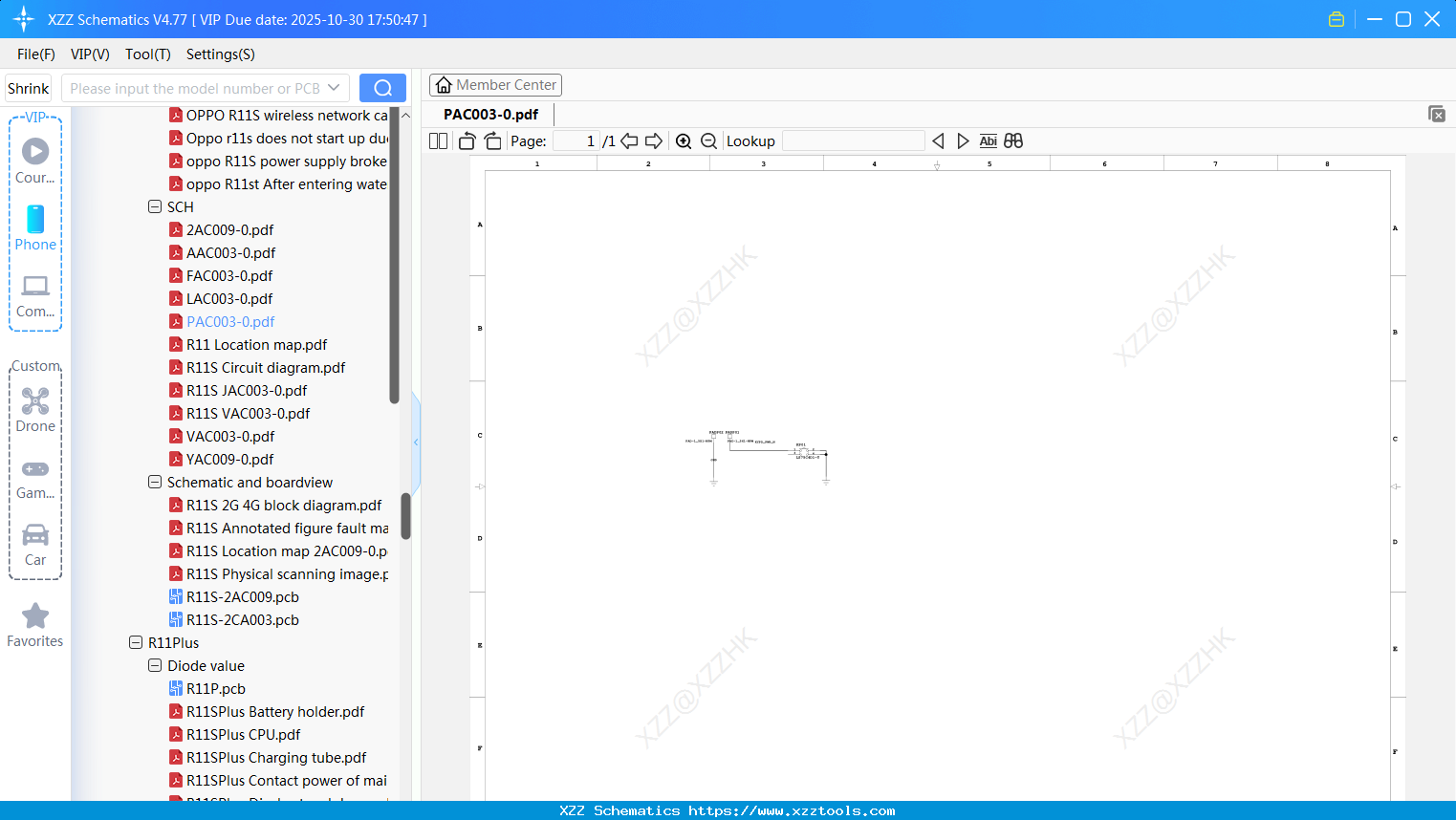
Task: Open the VIP(V) menu
Action: (90, 54)
